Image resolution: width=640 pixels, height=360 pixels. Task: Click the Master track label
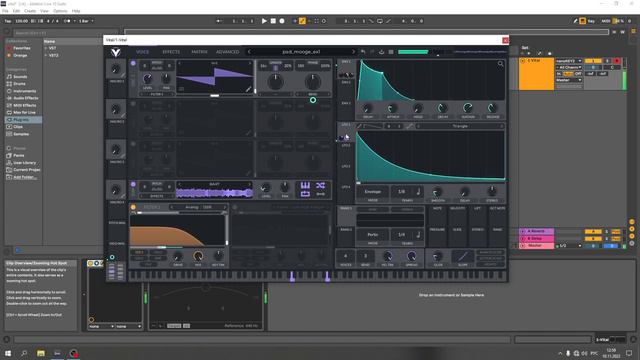(536, 246)
